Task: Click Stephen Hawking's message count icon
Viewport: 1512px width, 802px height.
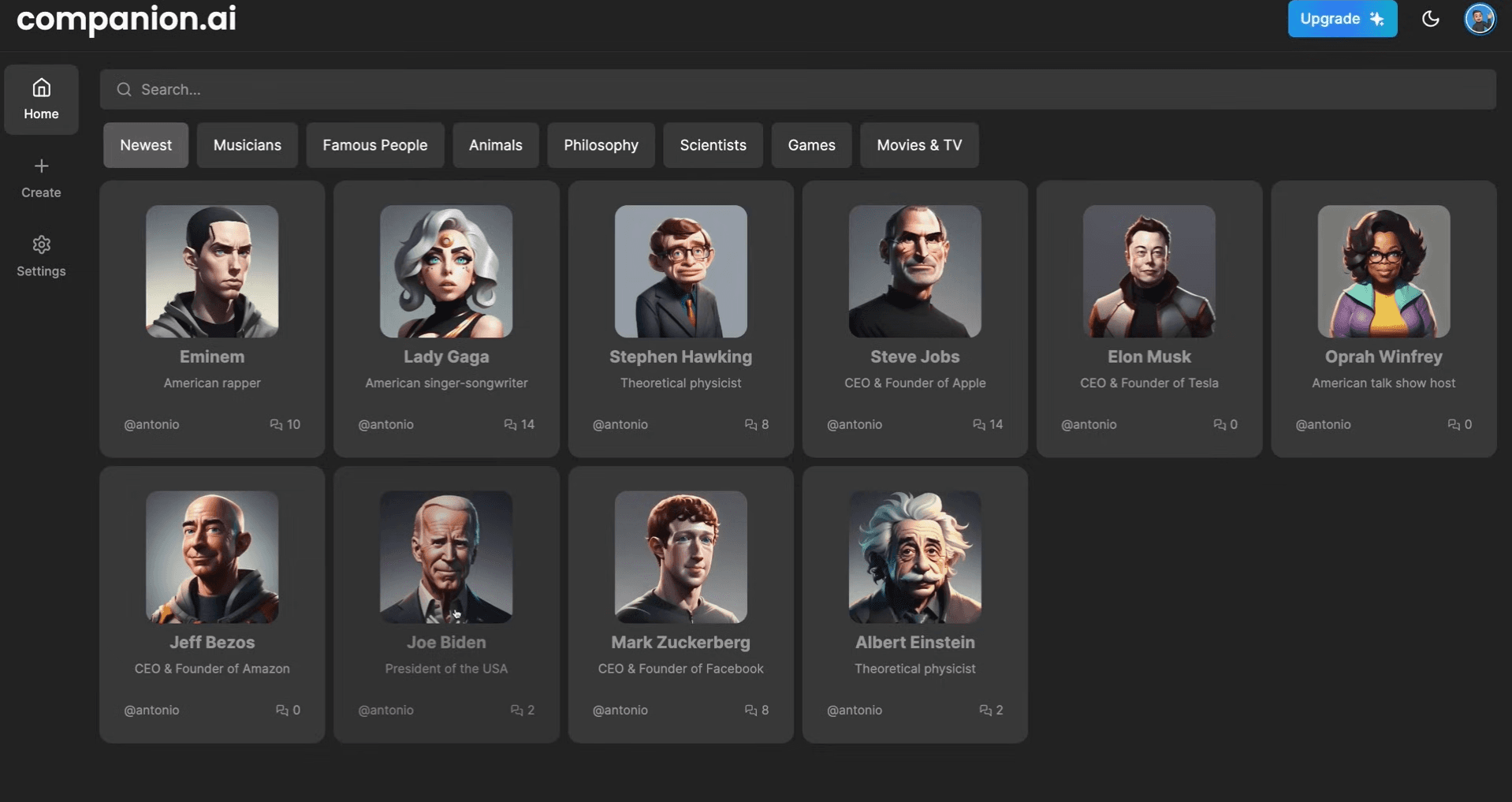Action: (750, 424)
